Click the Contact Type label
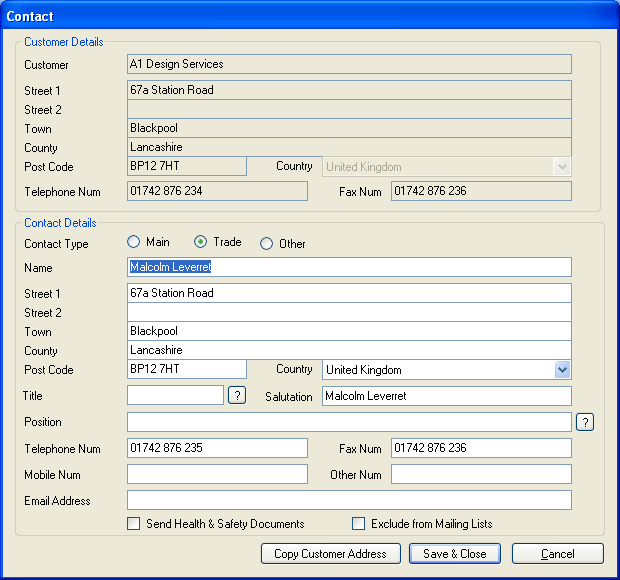 pyautogui.click(x=56, y=244)
